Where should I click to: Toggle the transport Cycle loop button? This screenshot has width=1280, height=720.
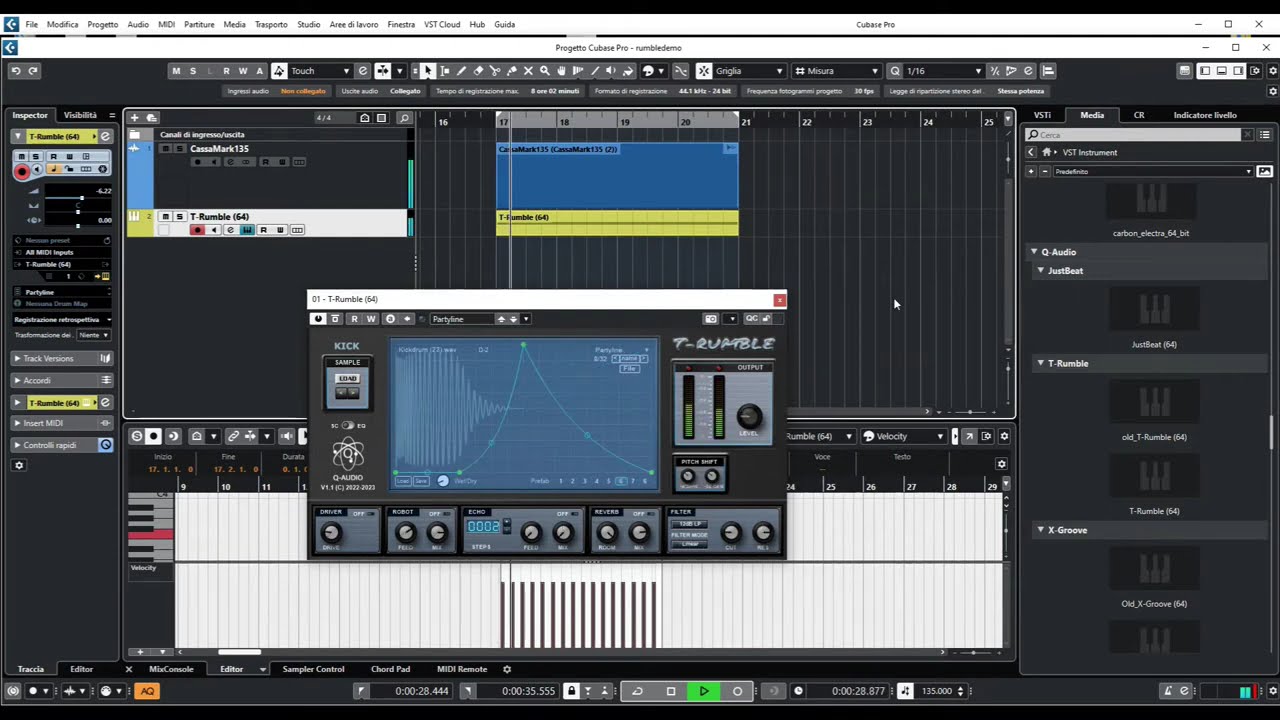637,691
